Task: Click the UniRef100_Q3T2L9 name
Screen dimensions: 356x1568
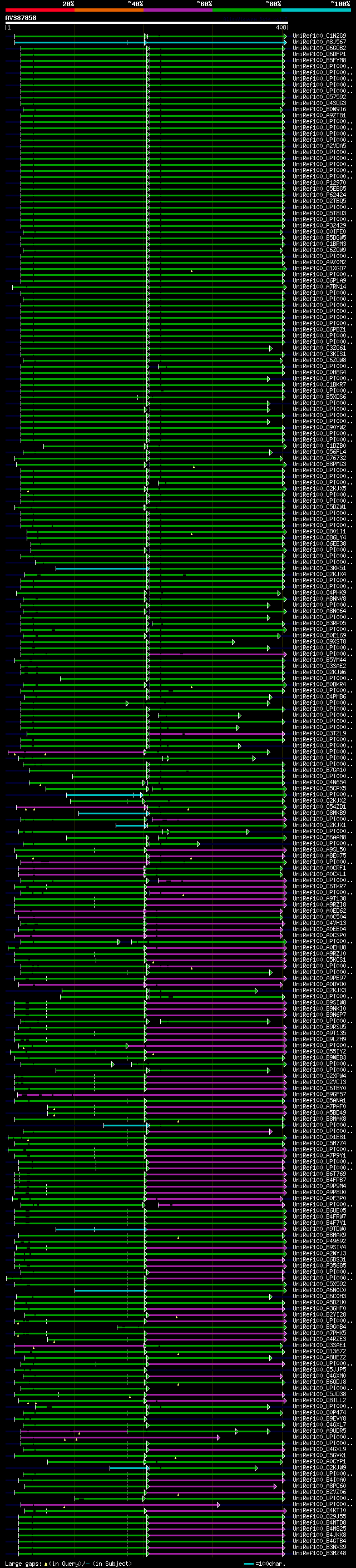Action: pyautogui.click(x=319, y=734)
